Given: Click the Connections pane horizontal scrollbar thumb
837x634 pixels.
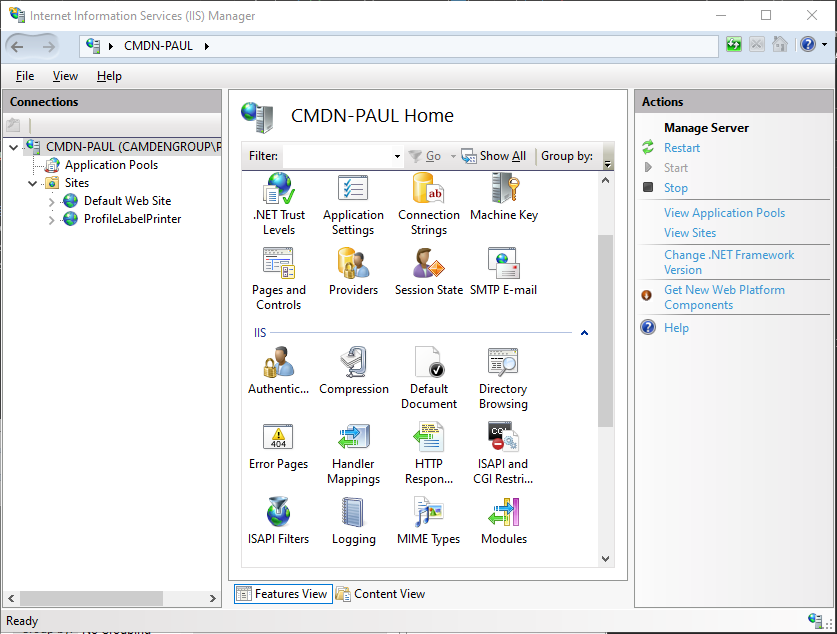Looking at the screenshot, I should click(91, 598).
